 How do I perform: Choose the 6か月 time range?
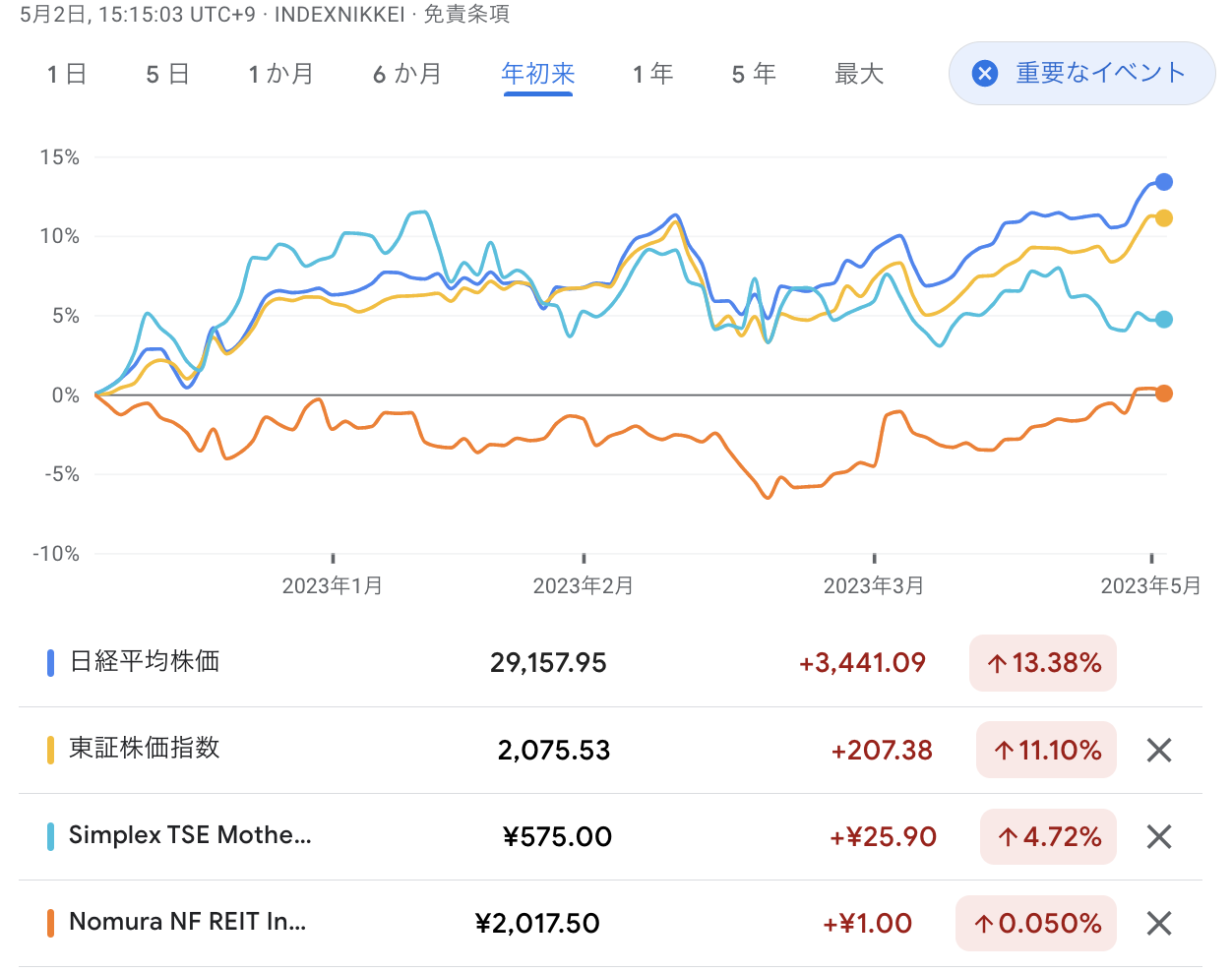pyautogui.click(x=406, y=75)
